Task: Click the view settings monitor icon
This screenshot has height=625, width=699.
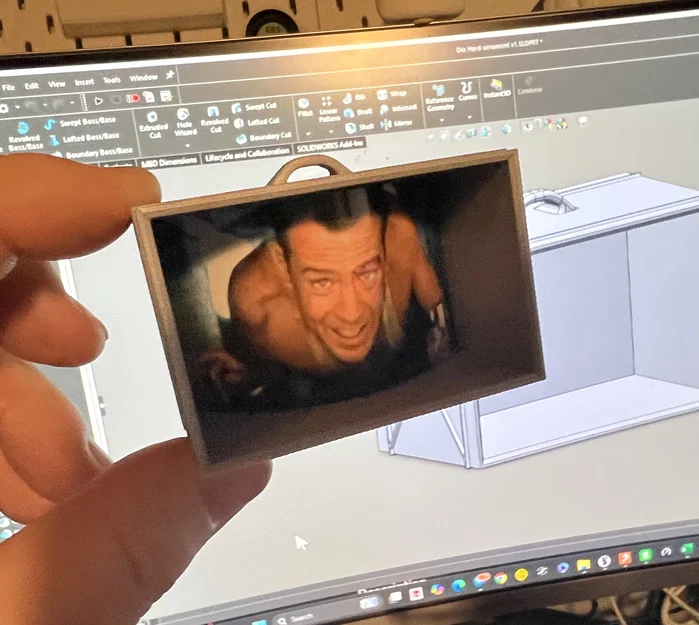Action: [582, 121]
